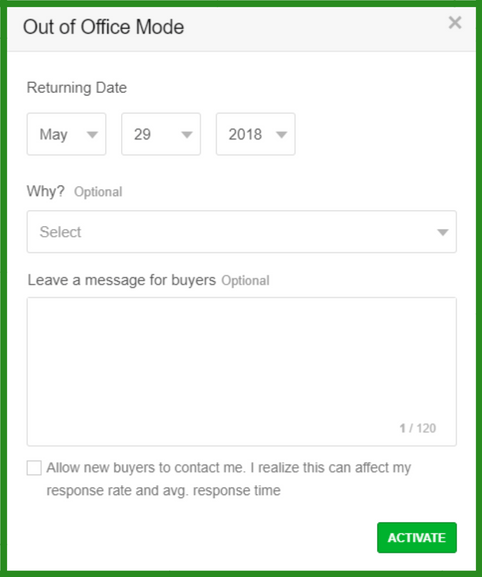Check Allow new buyers to contact me
The width and height of the screenshot is (482, 577).
(x=34, y=468)
